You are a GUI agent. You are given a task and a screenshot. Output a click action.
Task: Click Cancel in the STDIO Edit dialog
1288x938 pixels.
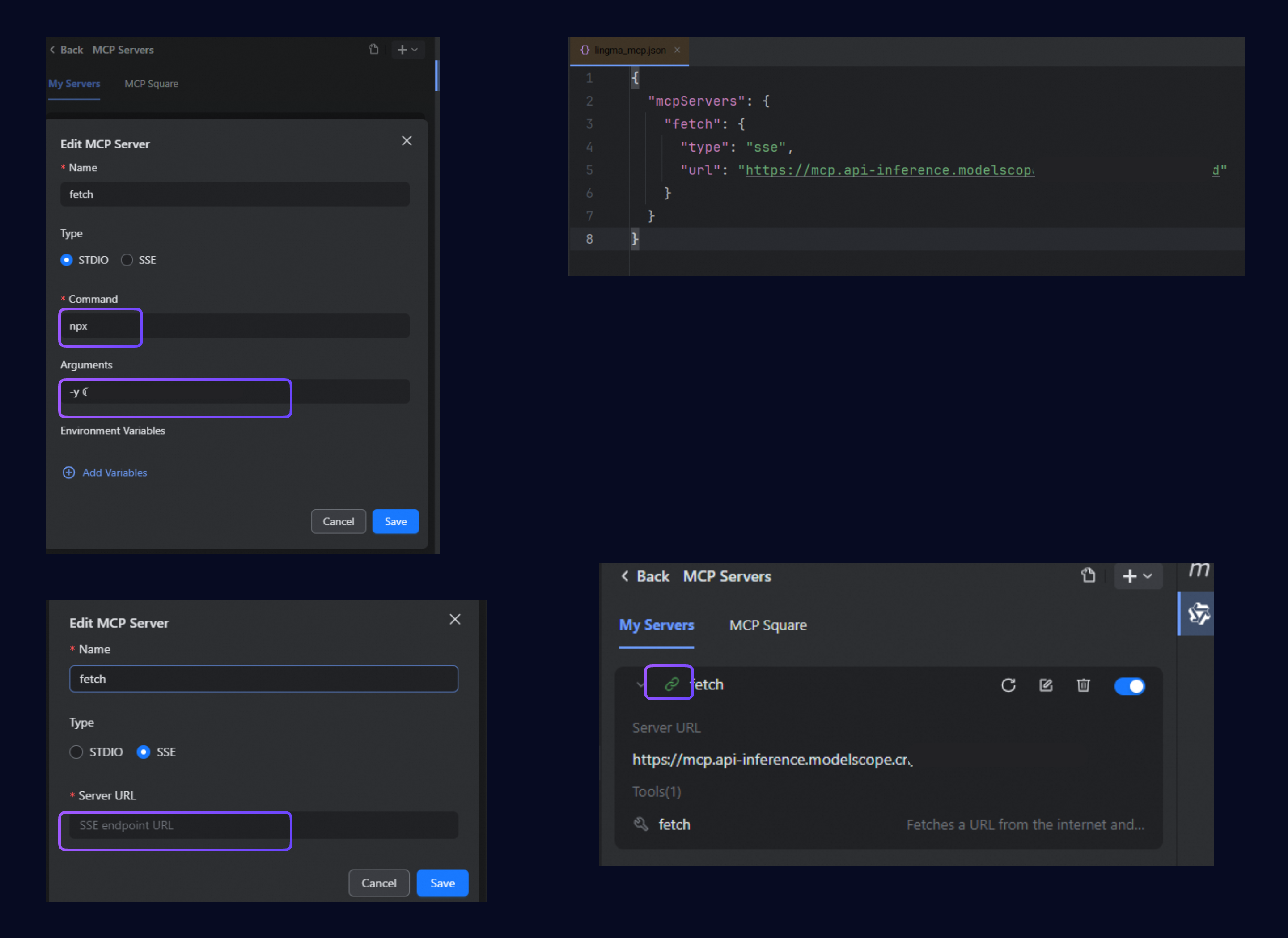pyautogui.click(x=338, y=521)
